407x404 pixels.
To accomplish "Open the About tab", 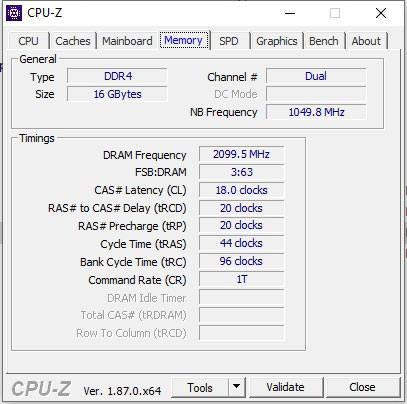I will pos(366,41).
